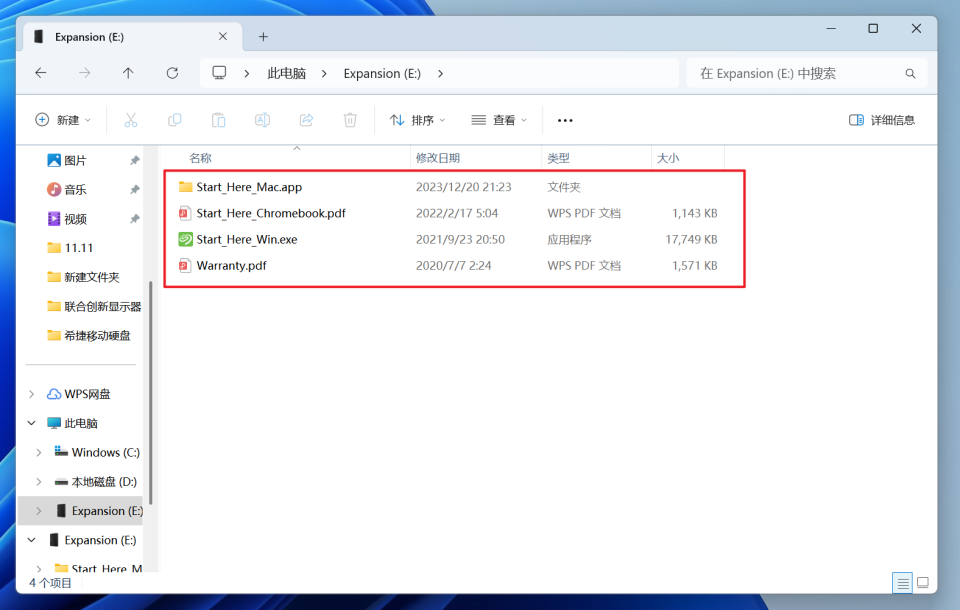Click the Start_Here_Win.exe green icon
Viewport: 960px width, 610px height.
click(186, 239)
